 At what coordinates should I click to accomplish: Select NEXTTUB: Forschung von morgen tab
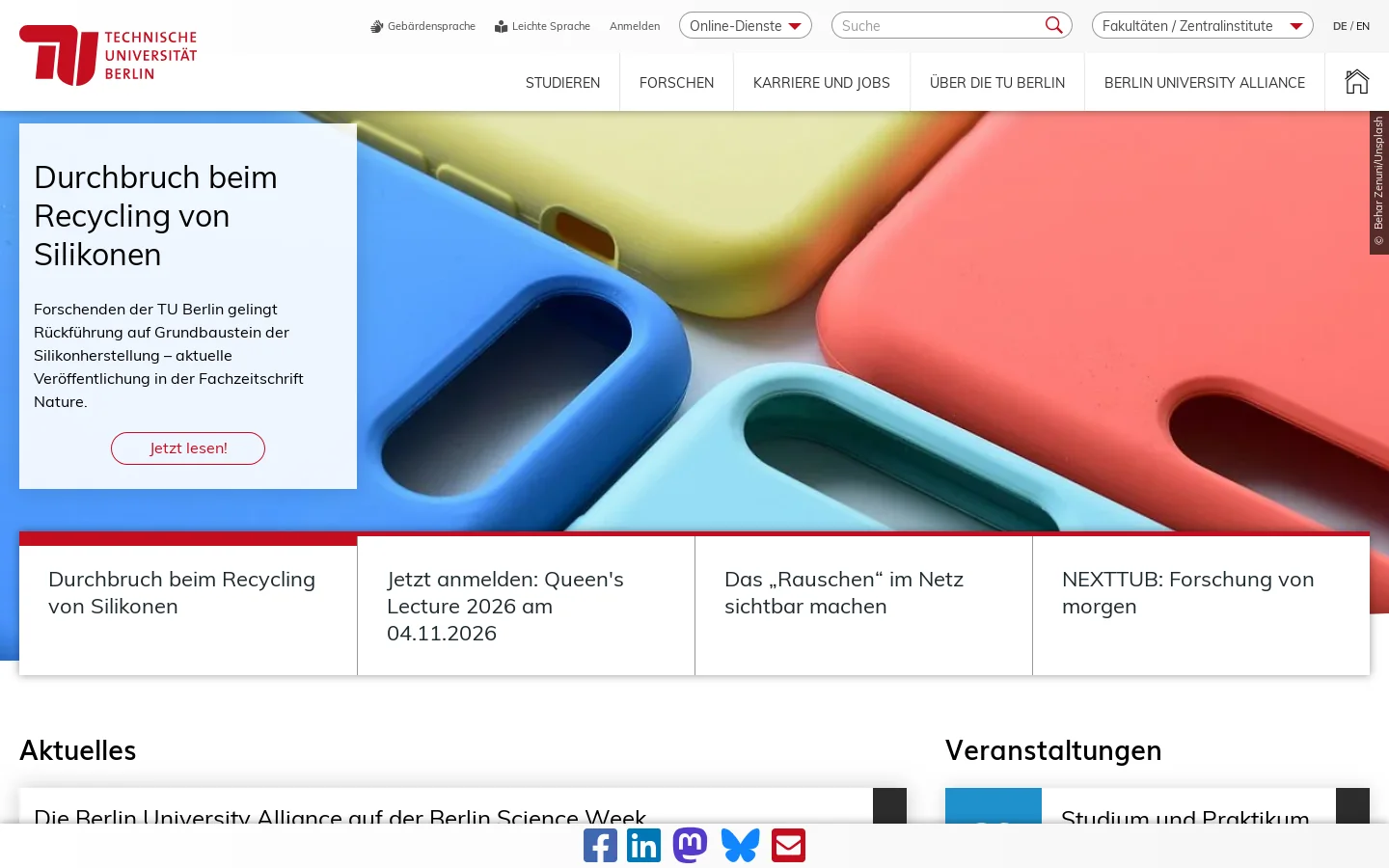[1201, 606]
